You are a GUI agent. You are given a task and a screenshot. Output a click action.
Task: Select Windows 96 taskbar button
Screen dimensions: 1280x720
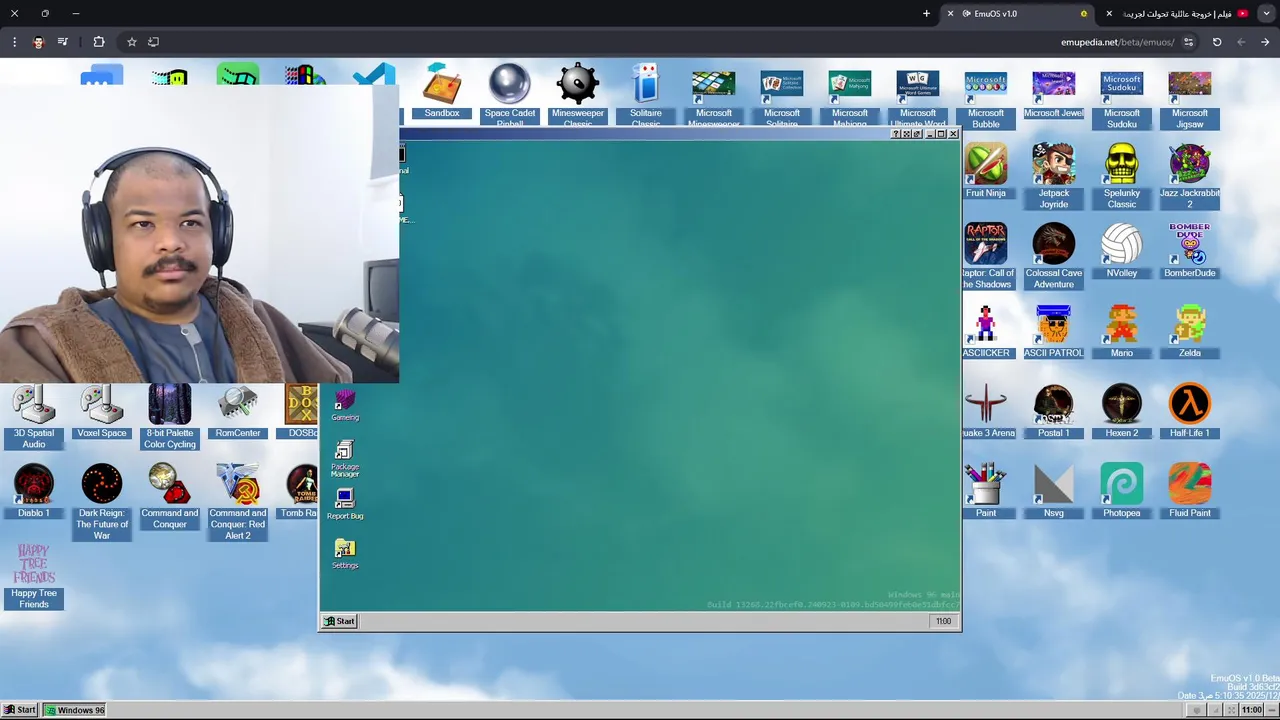[x=75, y=710]
